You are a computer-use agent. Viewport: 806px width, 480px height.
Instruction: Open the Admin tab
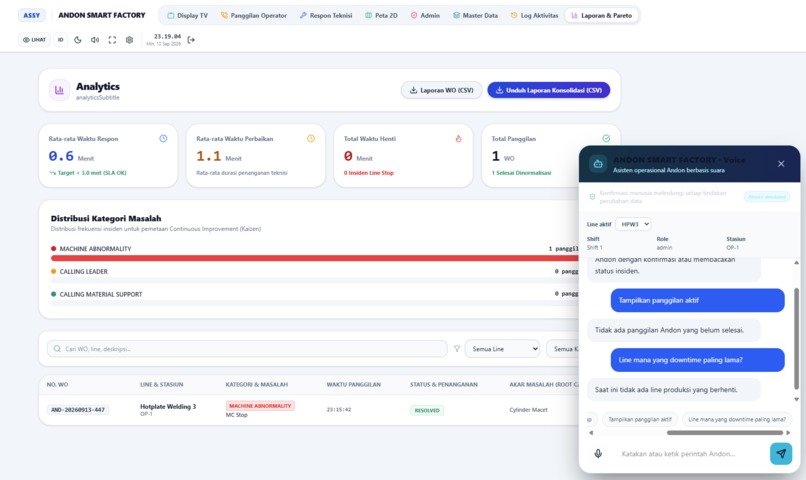(x=425, y=15)
